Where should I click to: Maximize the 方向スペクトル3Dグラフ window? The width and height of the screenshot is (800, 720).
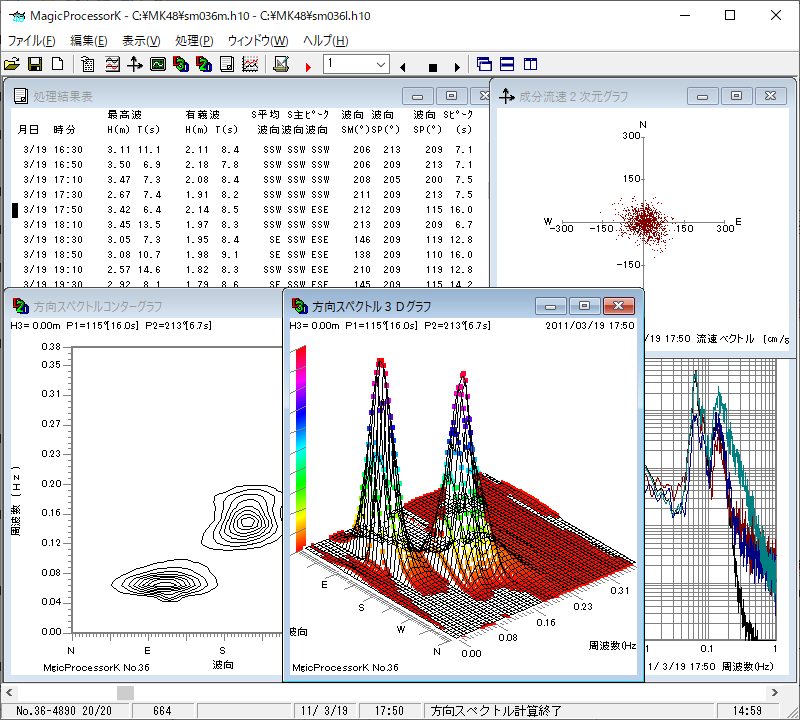coord(585,306)
